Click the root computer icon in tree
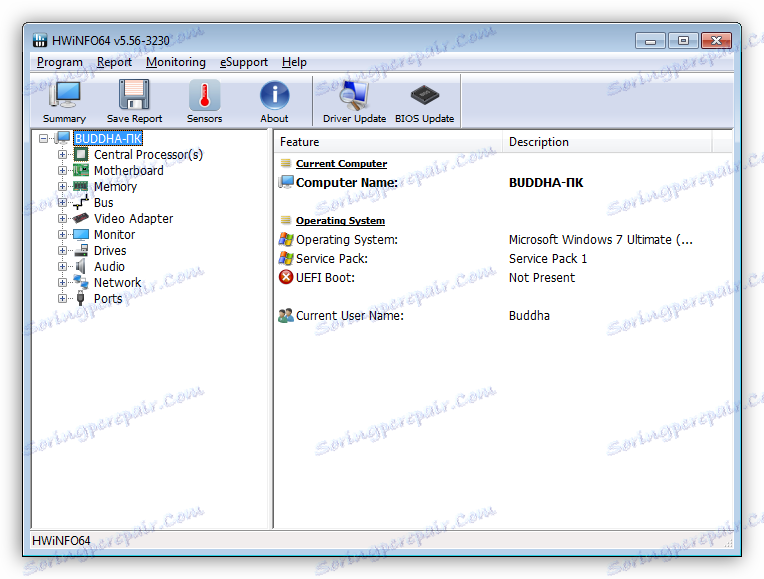 (63, 138)
